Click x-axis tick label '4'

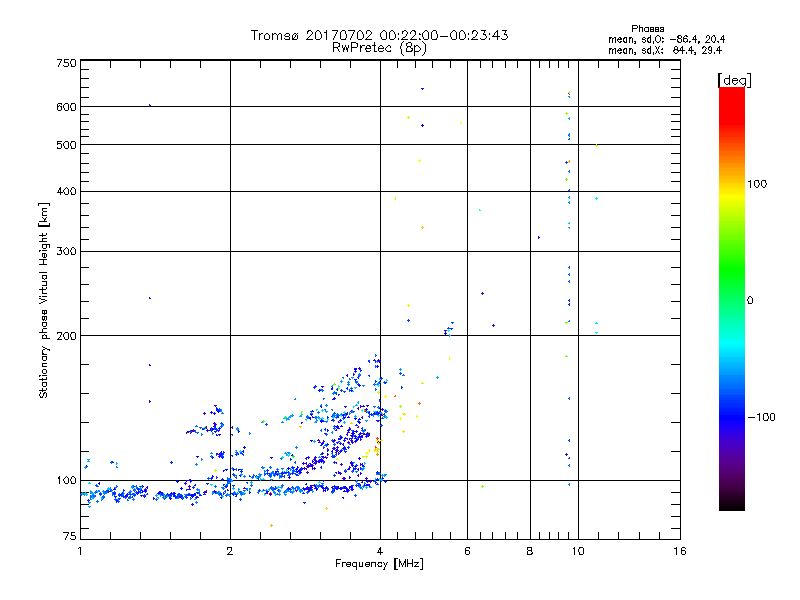[380, 551]
